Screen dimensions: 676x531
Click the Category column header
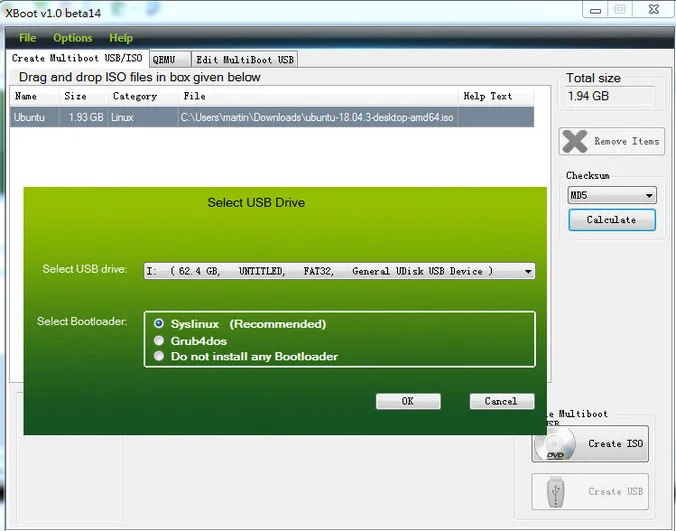coord(135,96)
